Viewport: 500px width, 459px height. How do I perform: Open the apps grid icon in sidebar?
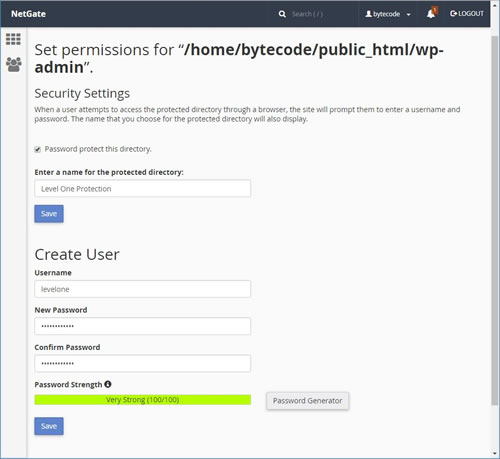click(x=13, y=39)
